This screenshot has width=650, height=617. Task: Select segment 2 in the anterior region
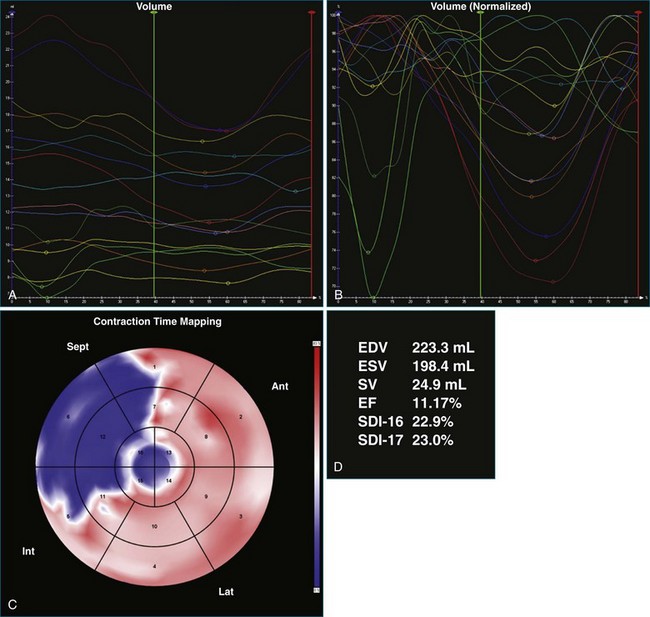pyautogui.click(x=241, y=415)
